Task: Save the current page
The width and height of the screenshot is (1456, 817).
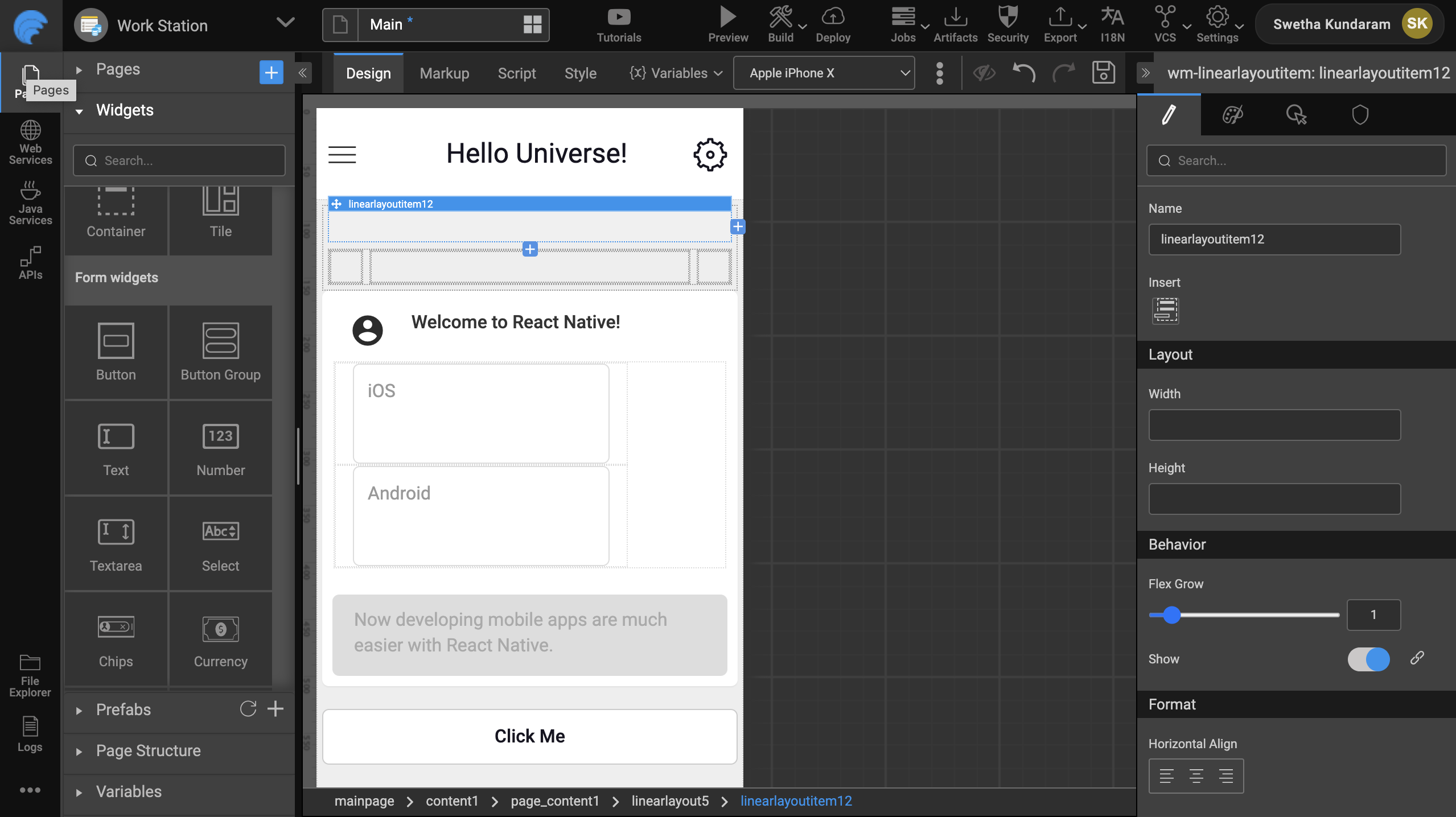Action: tap(1103, 73)
